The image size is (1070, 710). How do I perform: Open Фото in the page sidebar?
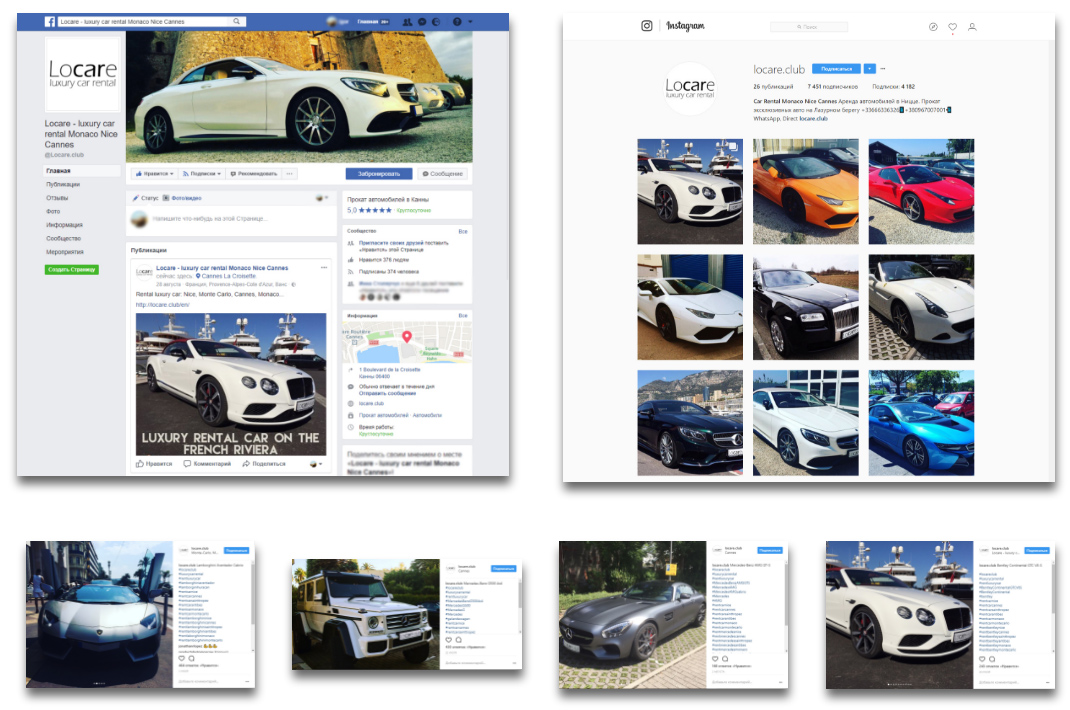(53, 212)
